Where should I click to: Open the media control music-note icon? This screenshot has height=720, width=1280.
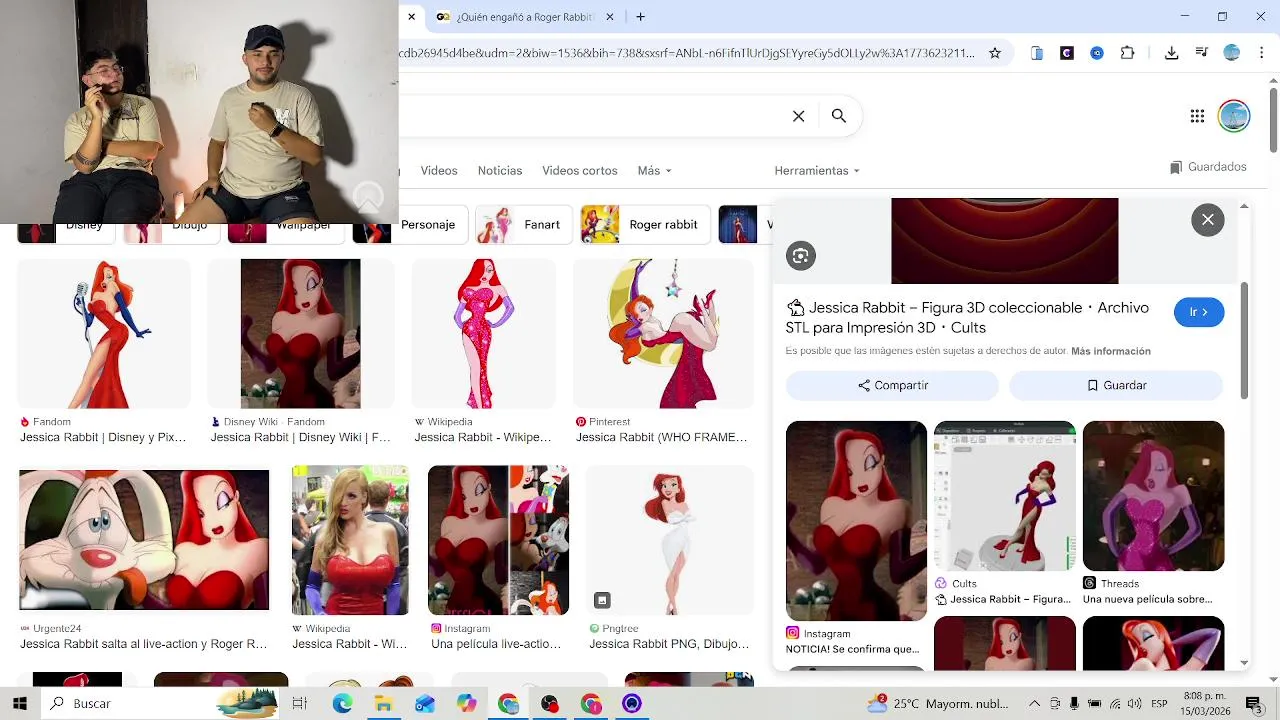[1202, 53]
